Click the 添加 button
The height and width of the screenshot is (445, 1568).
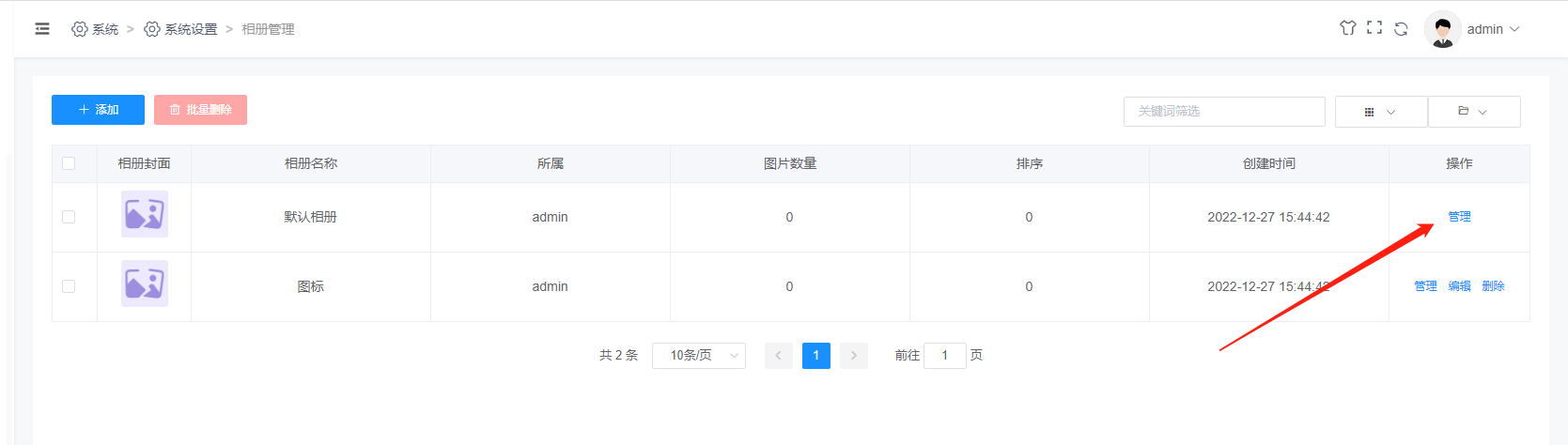pyautogui.click(x=98, y=110)
